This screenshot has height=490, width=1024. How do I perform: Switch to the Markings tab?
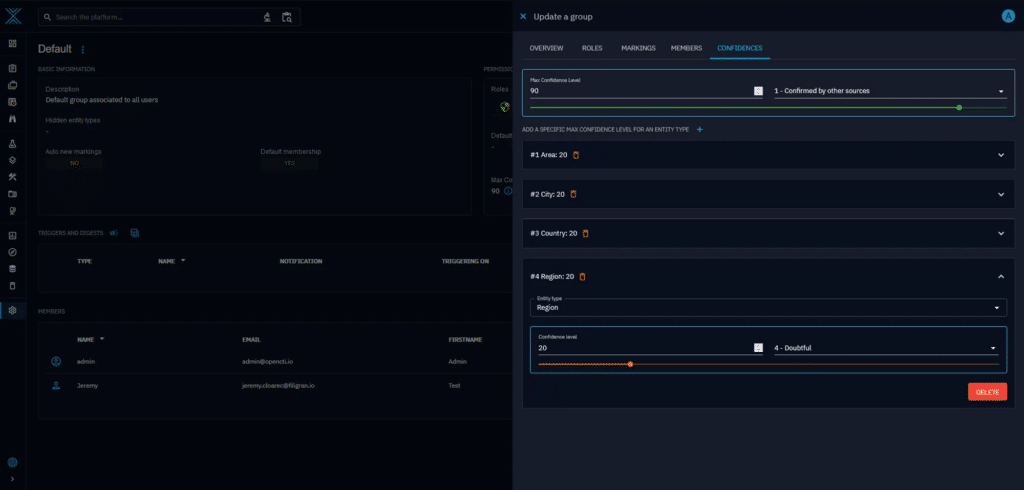[x=638, y=48]
